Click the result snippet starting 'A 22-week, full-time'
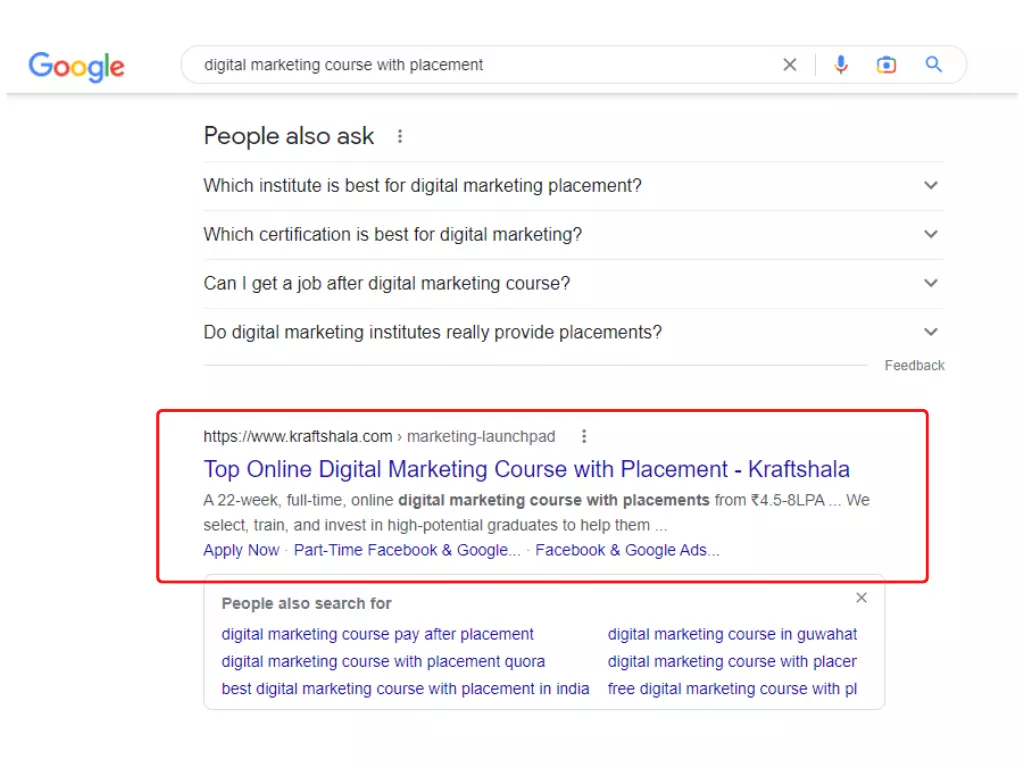The height and width of the screenshot is (768, 1024). (536, 513)
